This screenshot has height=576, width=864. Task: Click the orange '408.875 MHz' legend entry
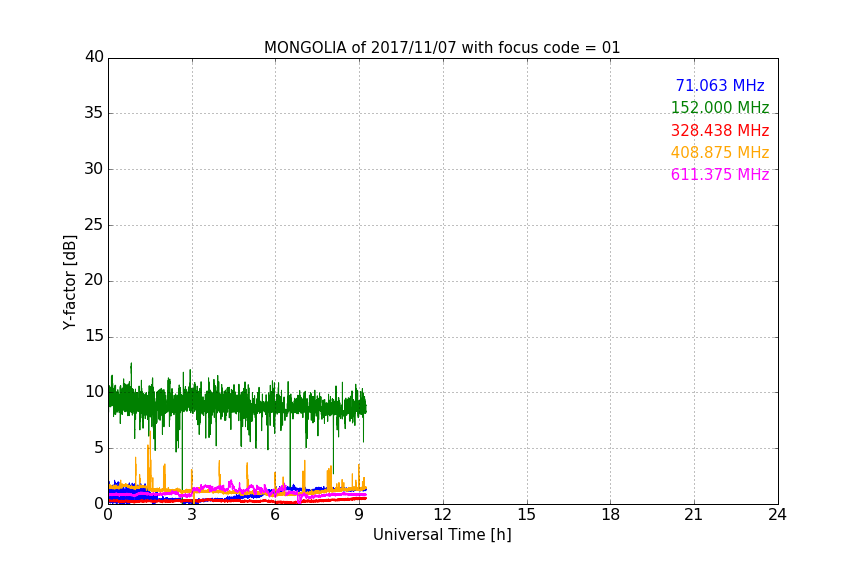720,153
